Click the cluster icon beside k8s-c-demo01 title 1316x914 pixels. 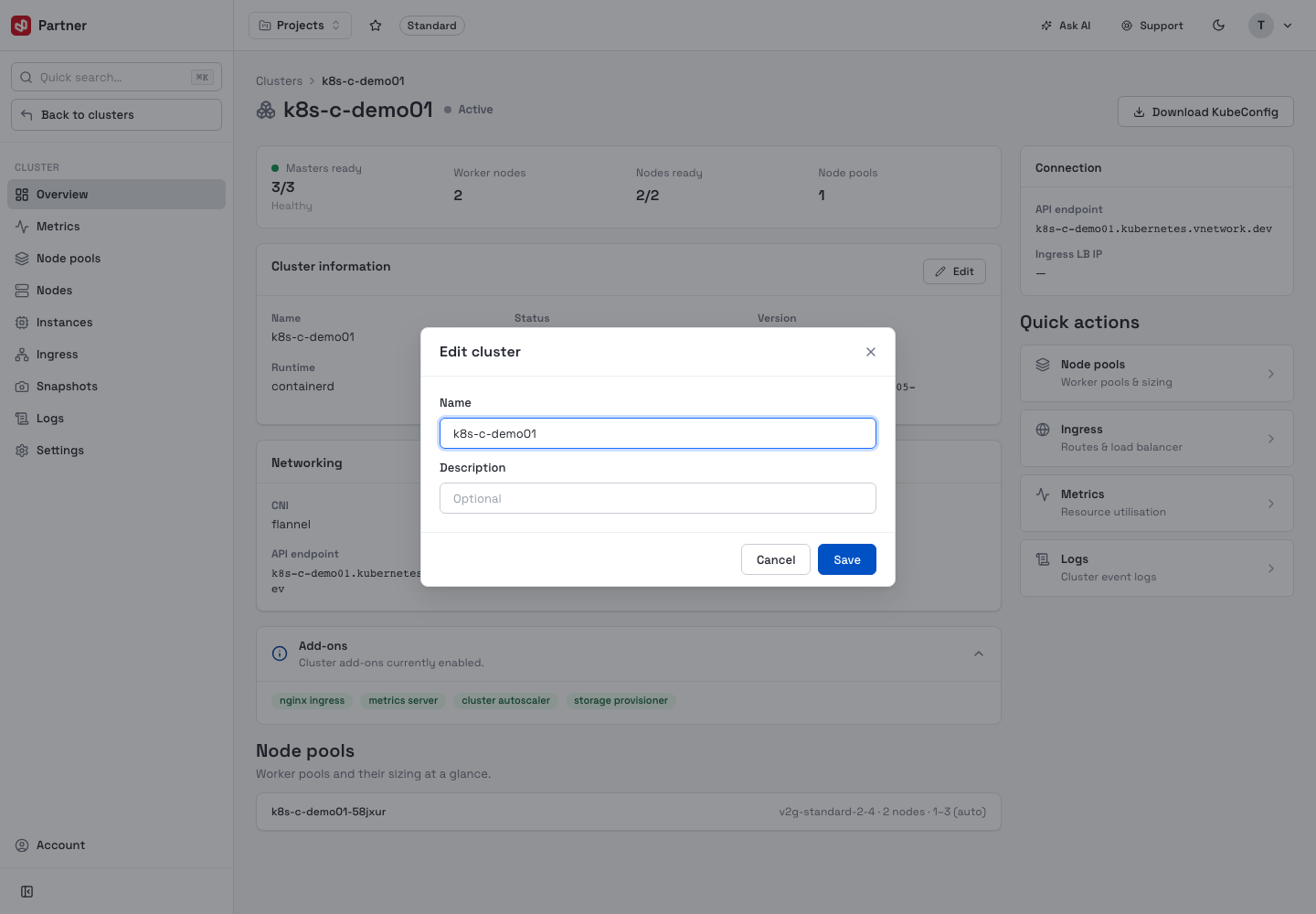tap(266, 110)
